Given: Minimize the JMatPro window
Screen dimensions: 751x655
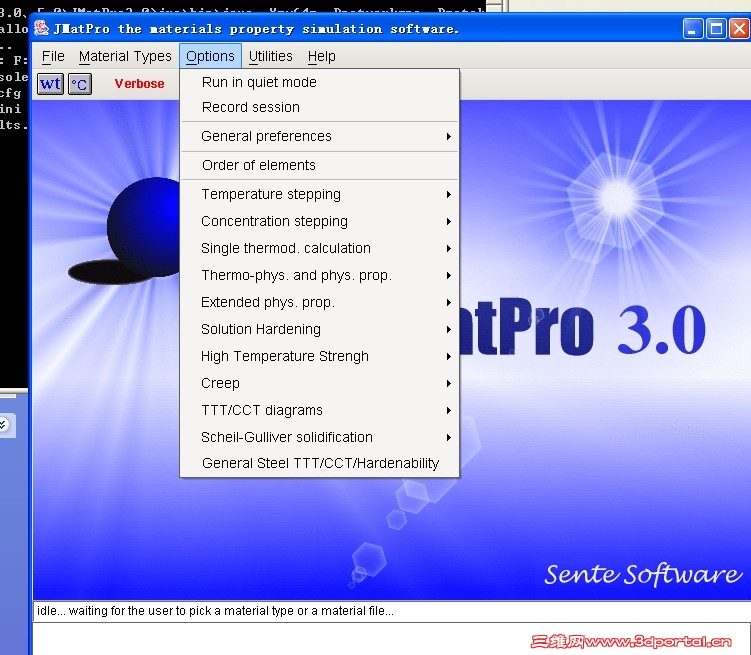Looking at the screenshot, I should pos(693,29).
